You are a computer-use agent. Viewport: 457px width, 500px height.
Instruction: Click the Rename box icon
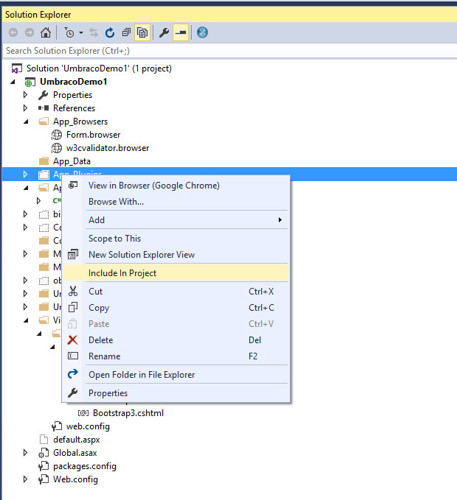click(73, 356)
